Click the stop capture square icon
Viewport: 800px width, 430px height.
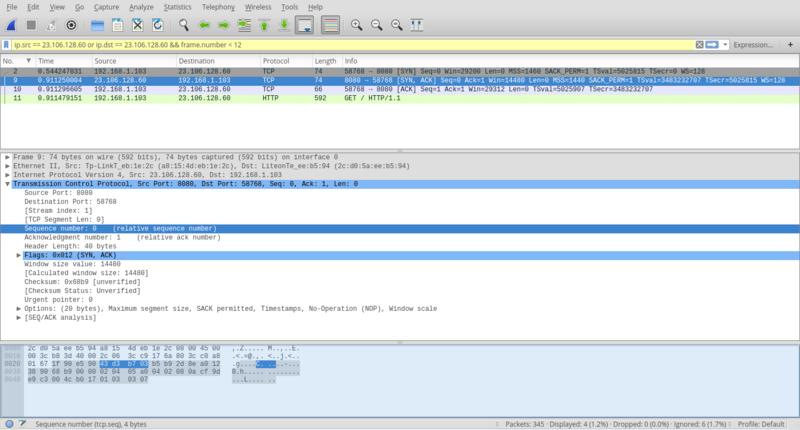[31, 23]
